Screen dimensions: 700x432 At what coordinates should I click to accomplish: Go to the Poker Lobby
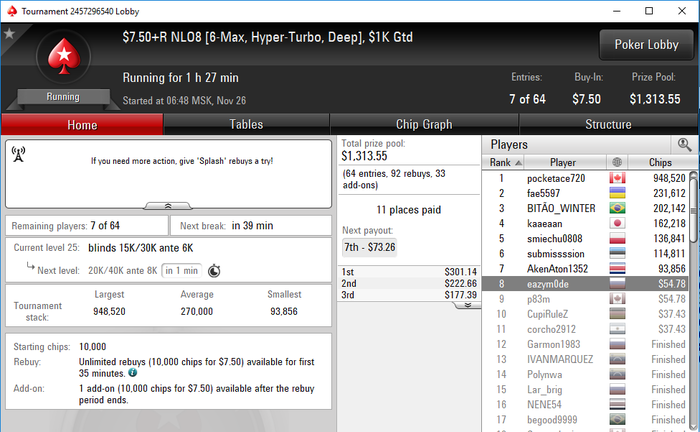point(646,45)
